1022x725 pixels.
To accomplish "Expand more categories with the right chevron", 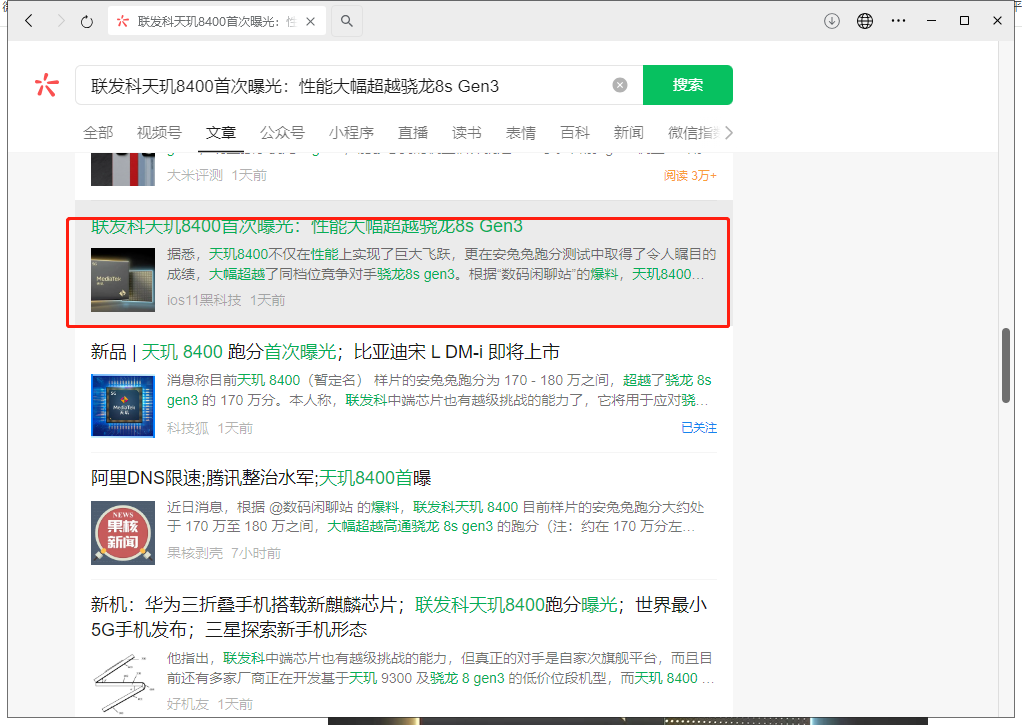I will (729, 133).
